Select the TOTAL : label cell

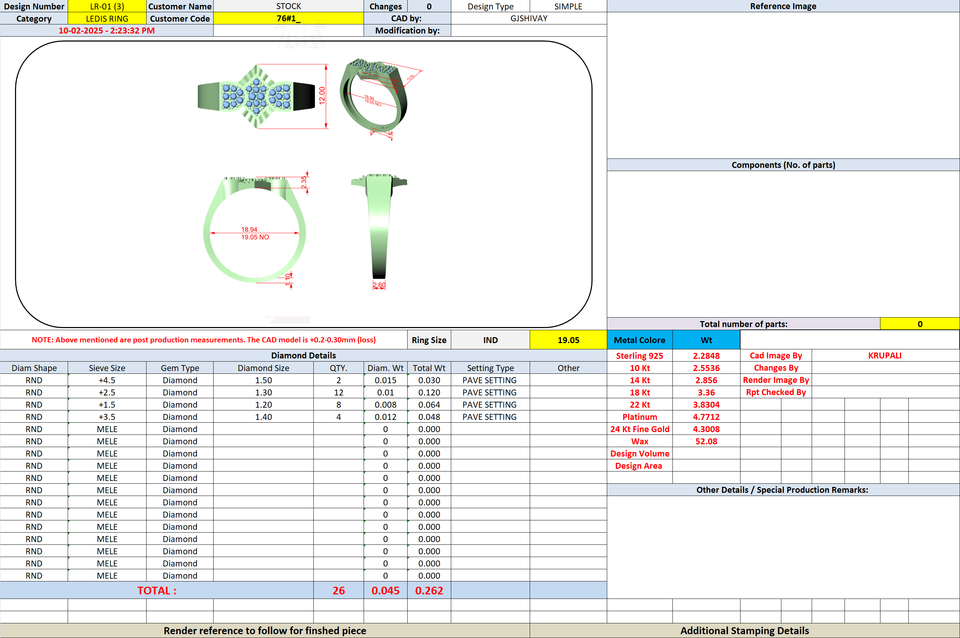tap(157, 591)
